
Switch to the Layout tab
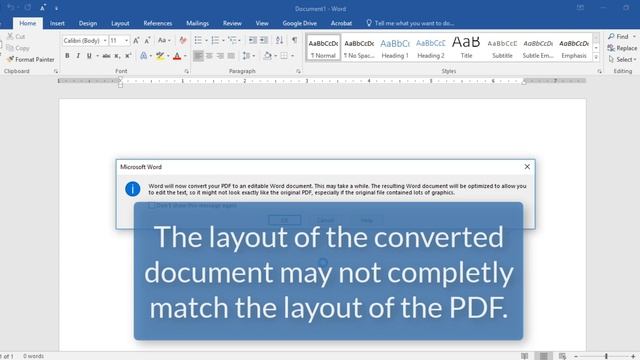click(x=120, y=23)
